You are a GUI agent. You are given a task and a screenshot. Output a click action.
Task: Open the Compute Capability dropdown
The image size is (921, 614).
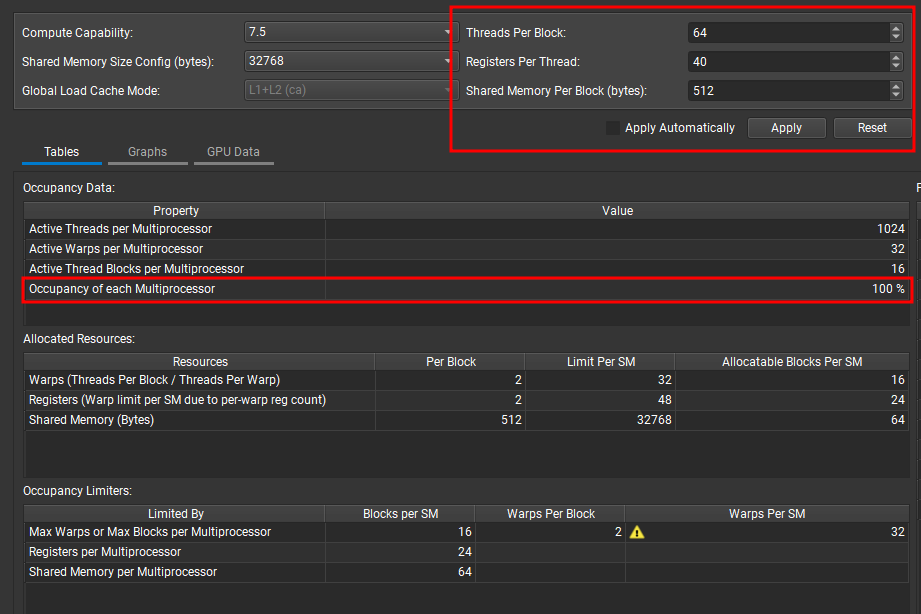pyautogui.click(x=351, y=32)
